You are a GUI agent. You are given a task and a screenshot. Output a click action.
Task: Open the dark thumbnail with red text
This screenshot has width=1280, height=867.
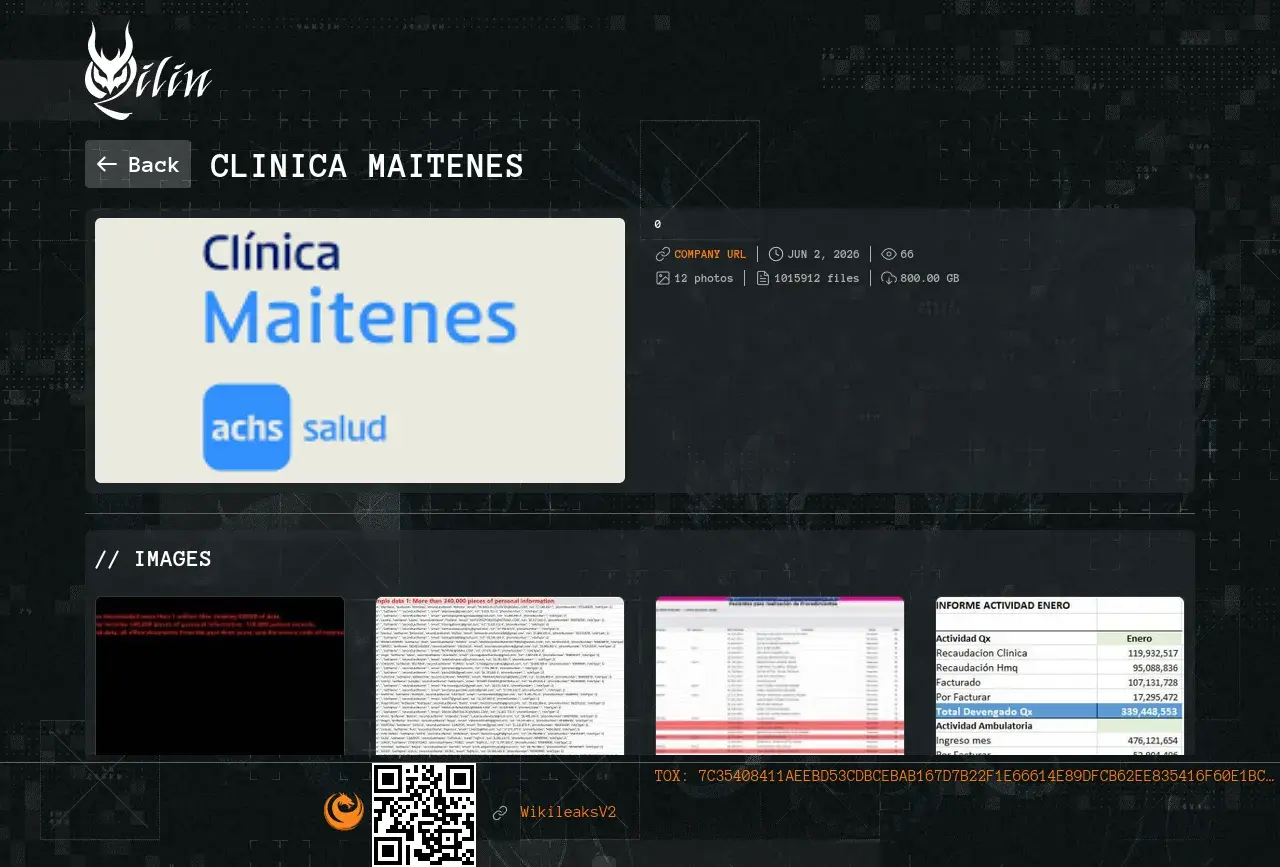(220, 677)
